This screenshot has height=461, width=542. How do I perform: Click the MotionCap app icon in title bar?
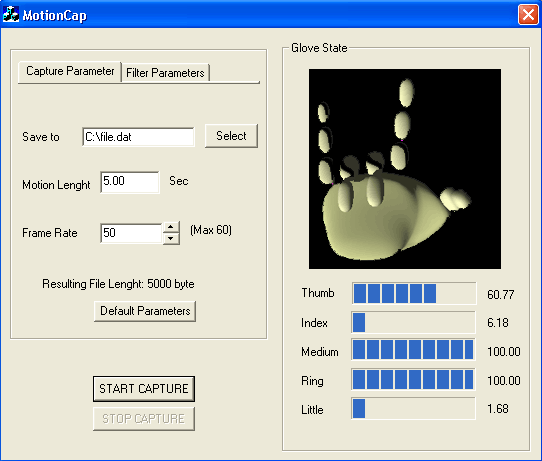10,15
